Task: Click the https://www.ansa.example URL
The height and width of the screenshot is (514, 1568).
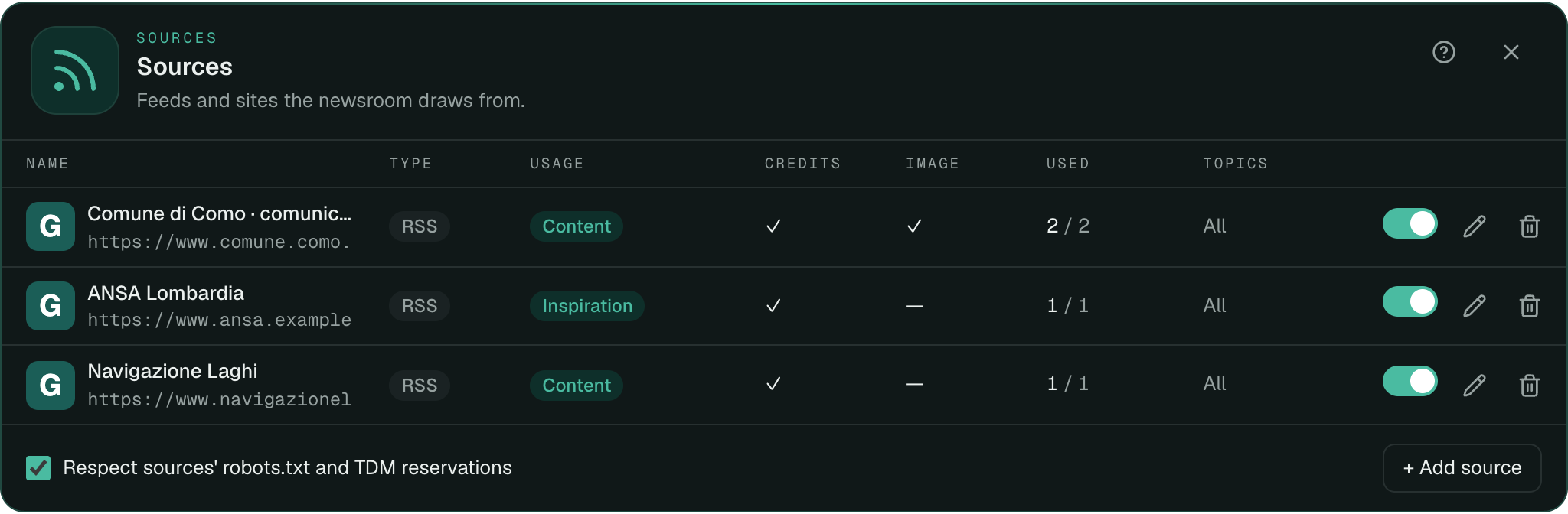Action: pos(219,320)
